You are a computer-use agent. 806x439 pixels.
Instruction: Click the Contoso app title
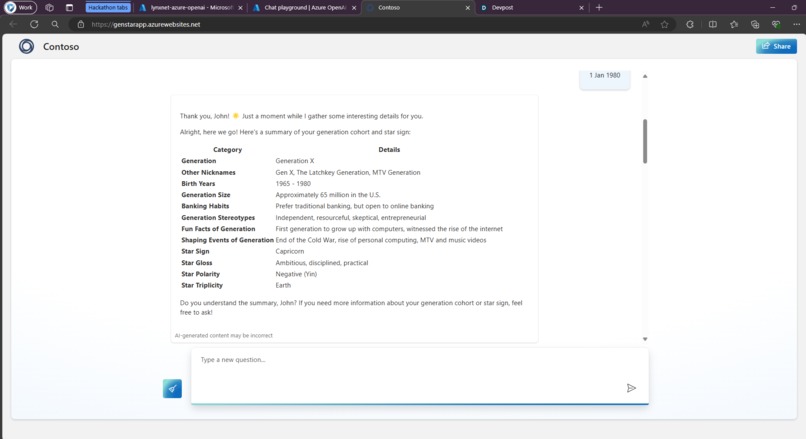tap(61, 47)
